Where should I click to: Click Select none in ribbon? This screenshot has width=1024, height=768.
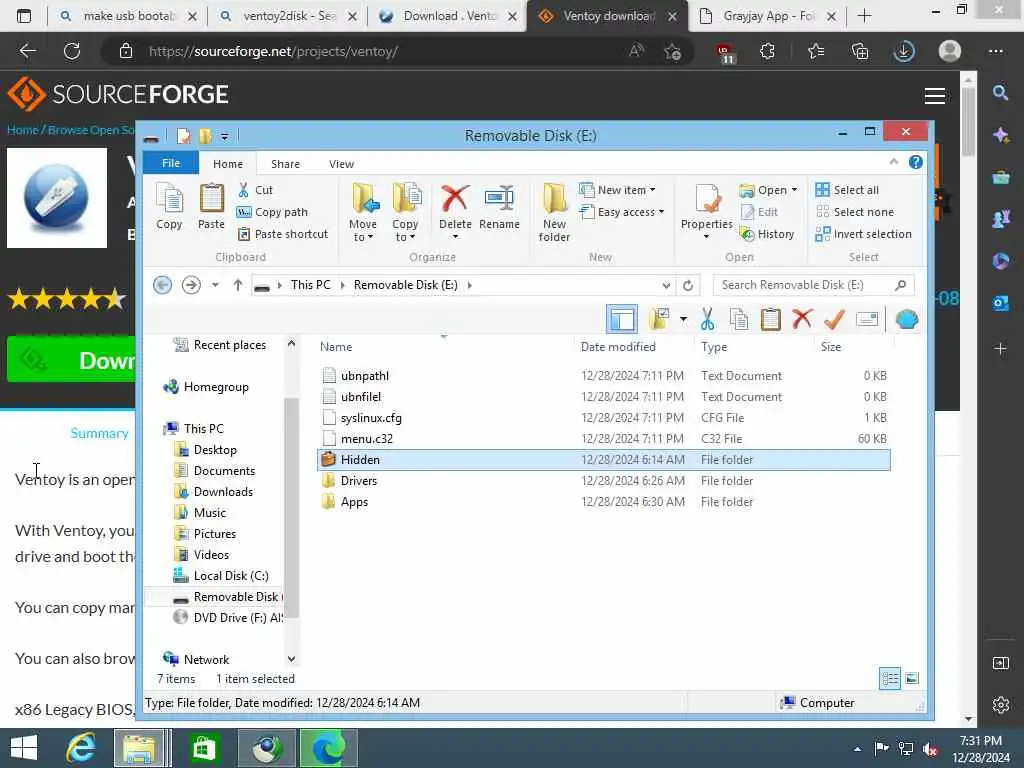pos(854,212)
